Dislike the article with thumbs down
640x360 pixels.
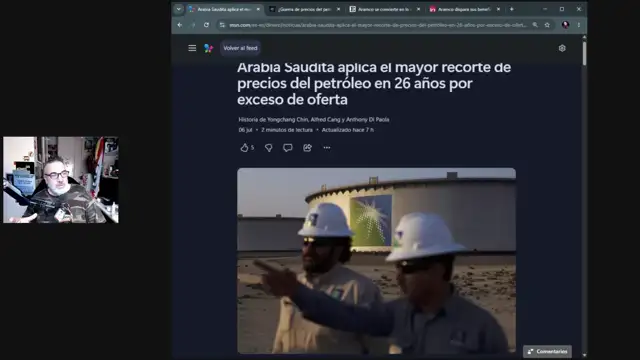tap(269, 148)
